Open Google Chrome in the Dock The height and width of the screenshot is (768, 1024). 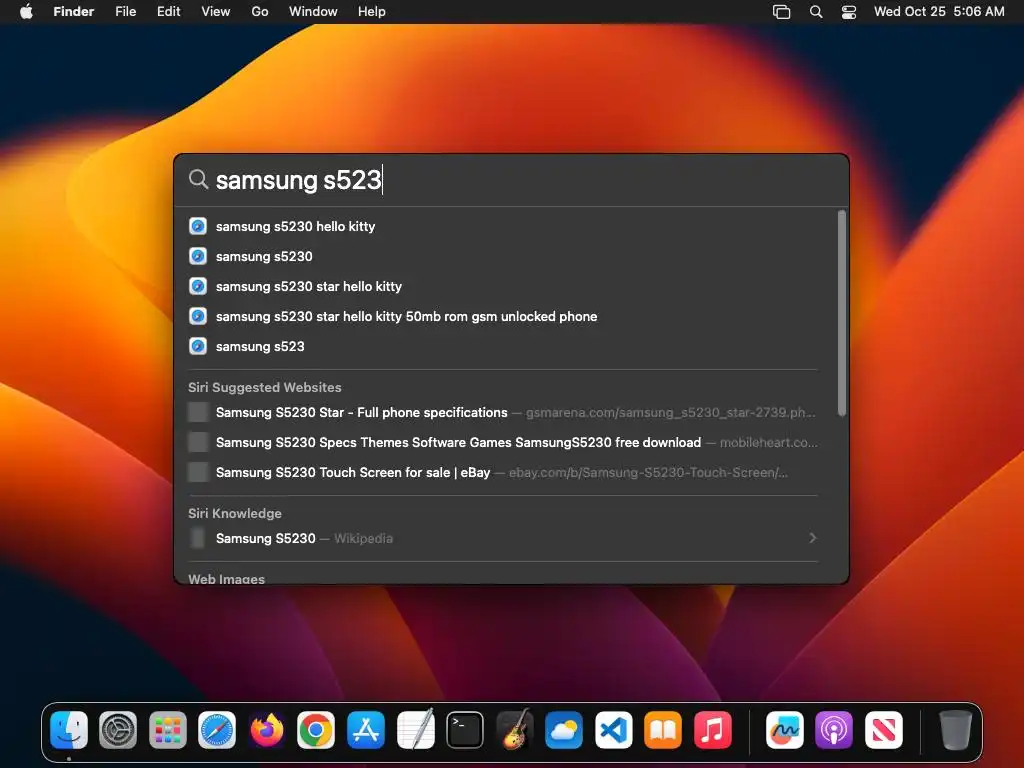coord(316,729)
